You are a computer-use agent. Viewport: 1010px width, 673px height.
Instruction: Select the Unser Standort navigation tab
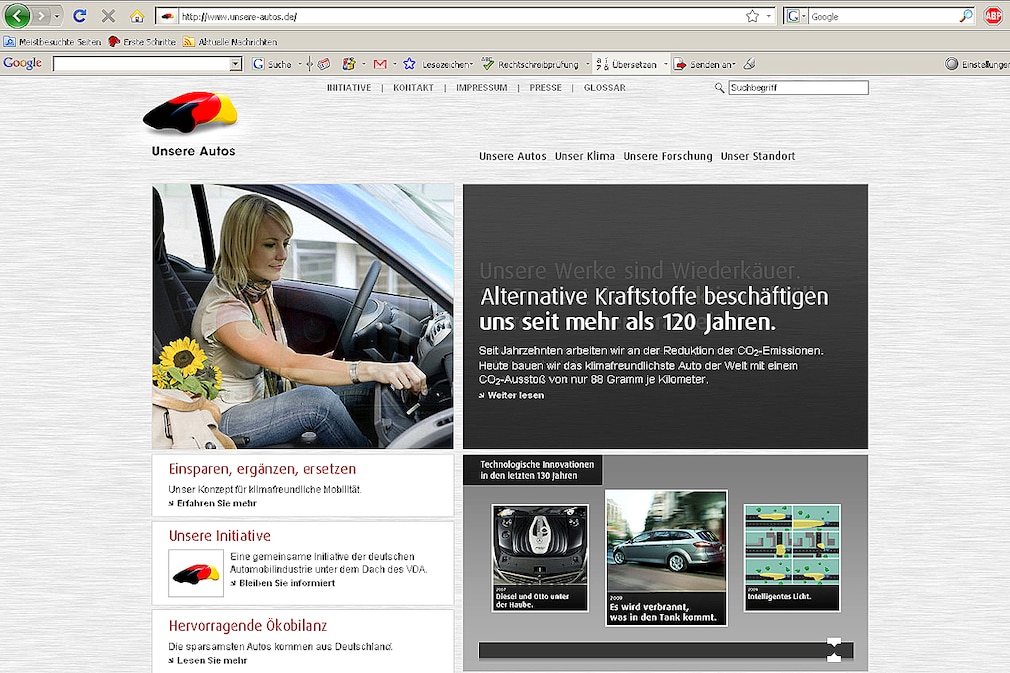758,156
